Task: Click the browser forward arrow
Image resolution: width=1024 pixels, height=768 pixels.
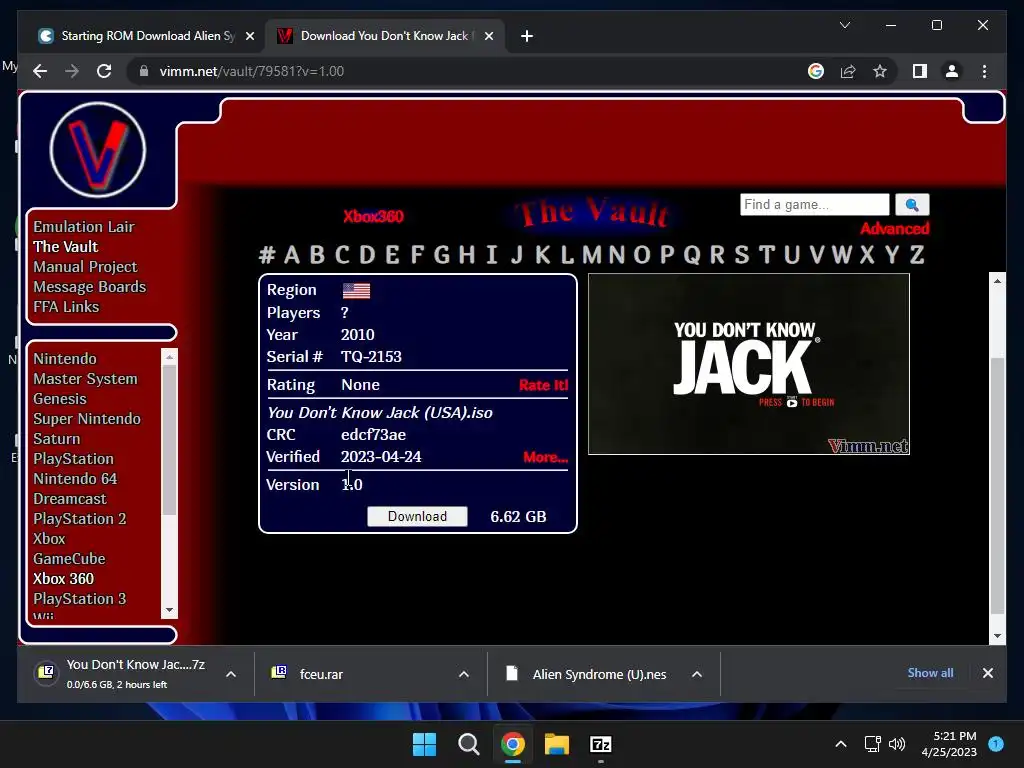Action: point(72,71)
